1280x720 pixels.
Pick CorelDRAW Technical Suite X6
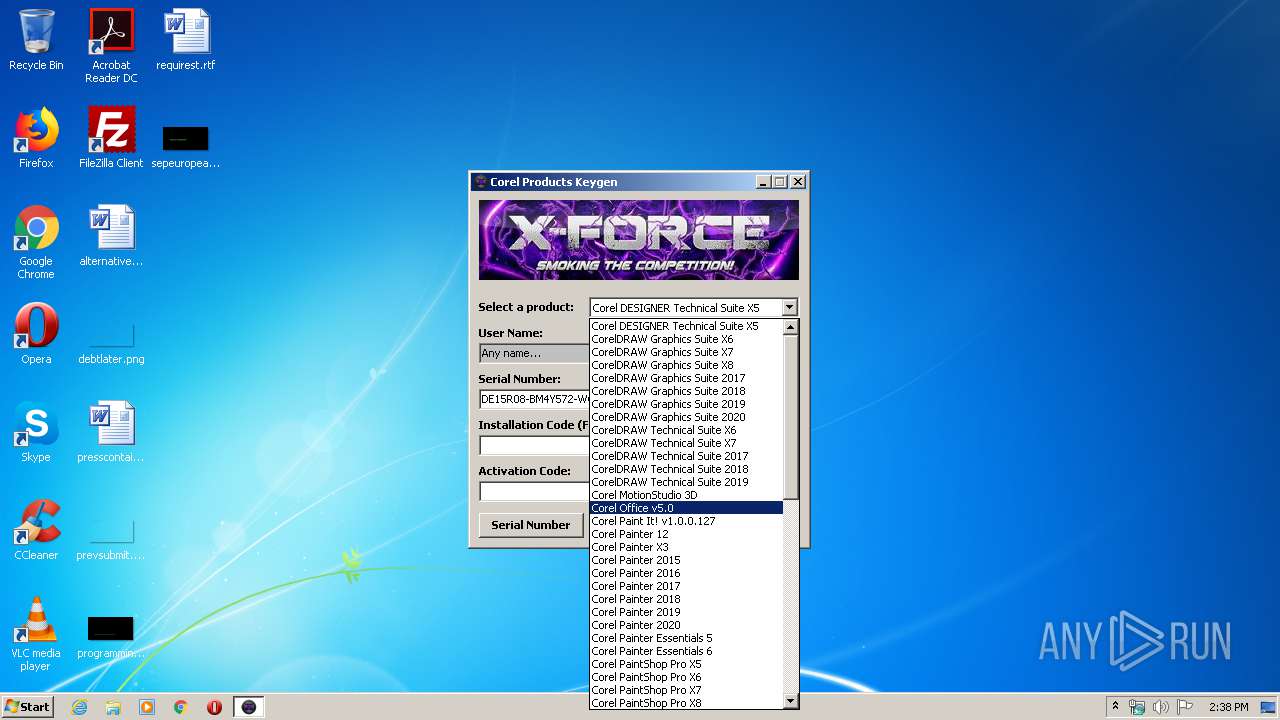[686, 430]
